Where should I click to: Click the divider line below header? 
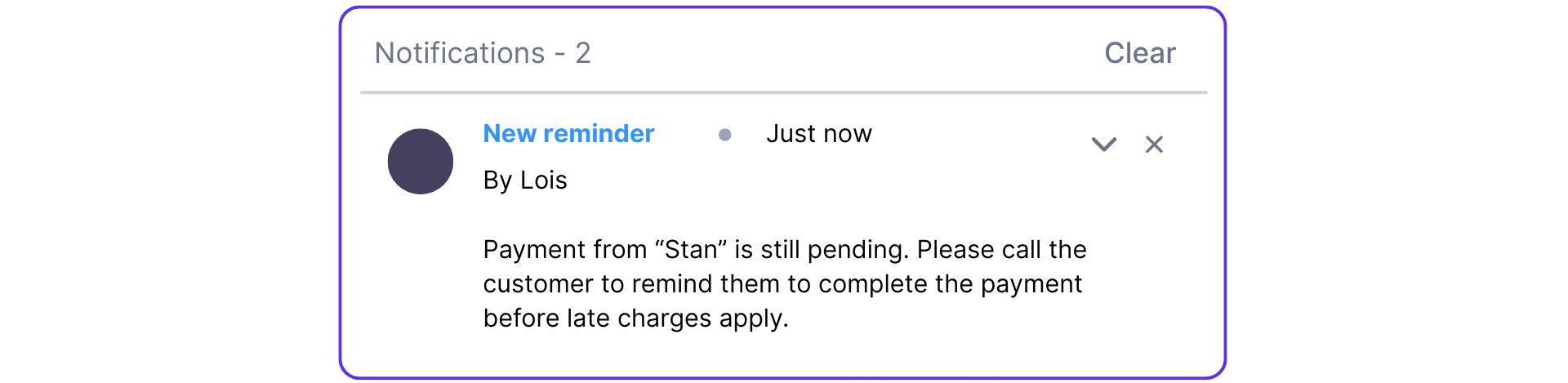click(x=783, y=92)
